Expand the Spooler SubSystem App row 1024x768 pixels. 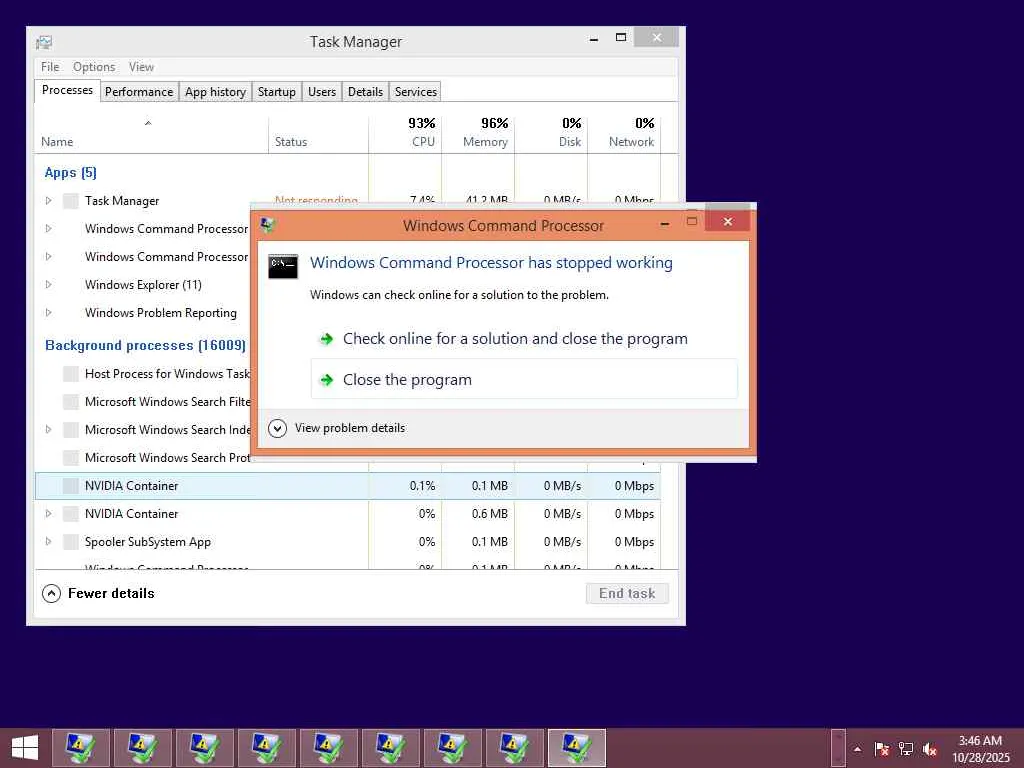click(48, 542)
